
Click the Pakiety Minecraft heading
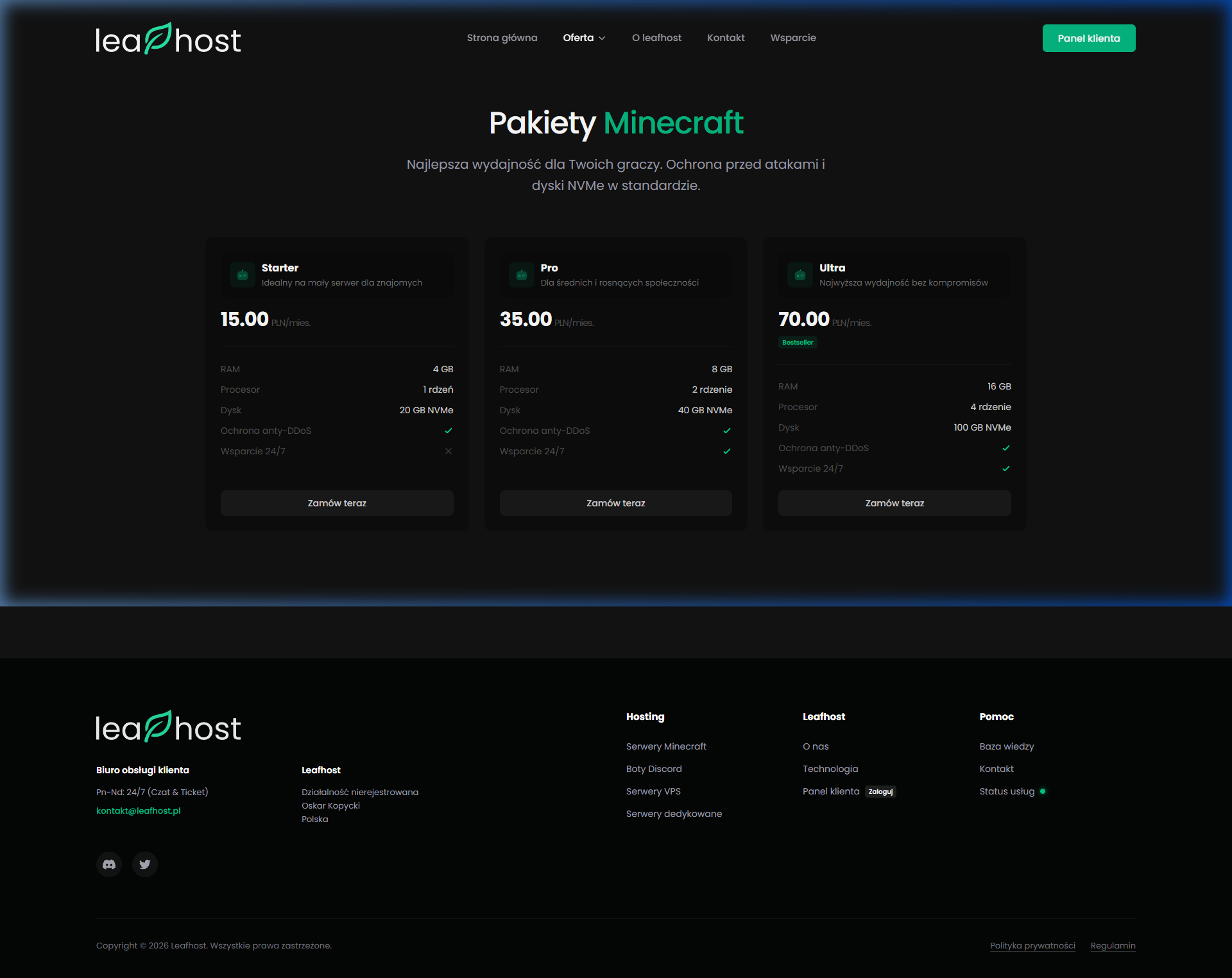616,123
